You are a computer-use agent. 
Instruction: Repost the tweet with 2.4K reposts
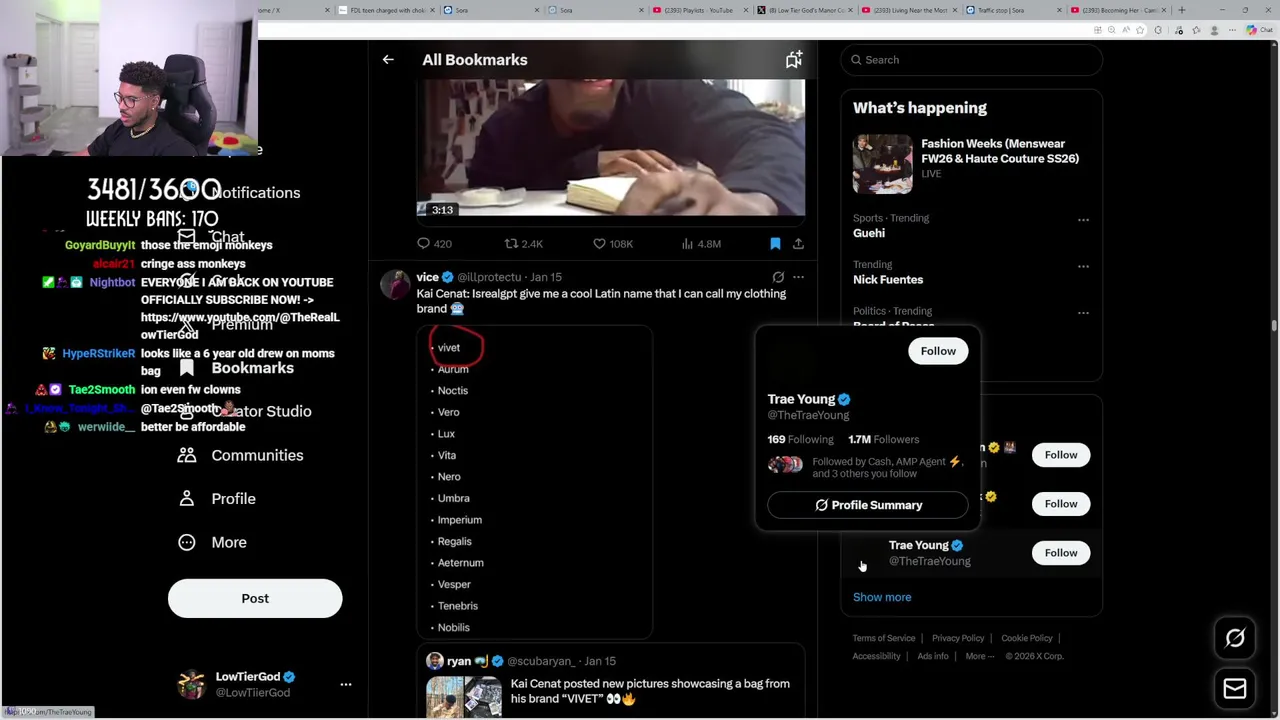pyautogui.click(x=523, y=244)
